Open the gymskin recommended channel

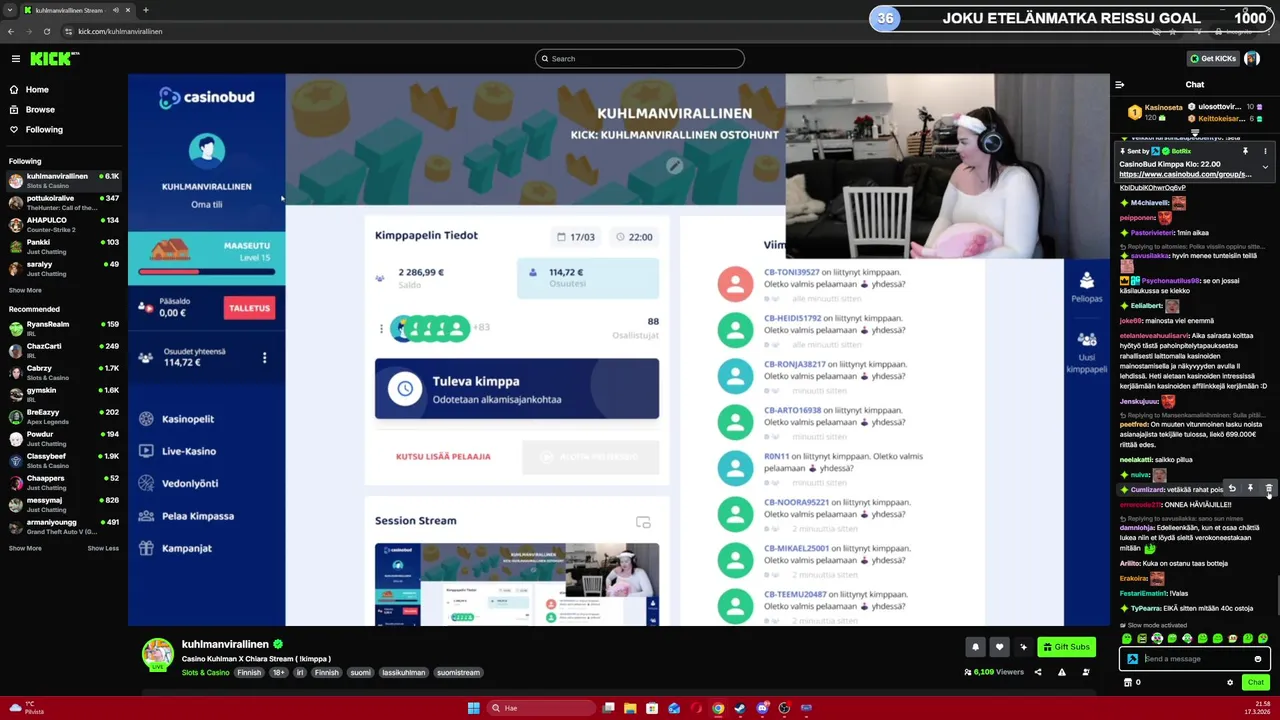64,394
